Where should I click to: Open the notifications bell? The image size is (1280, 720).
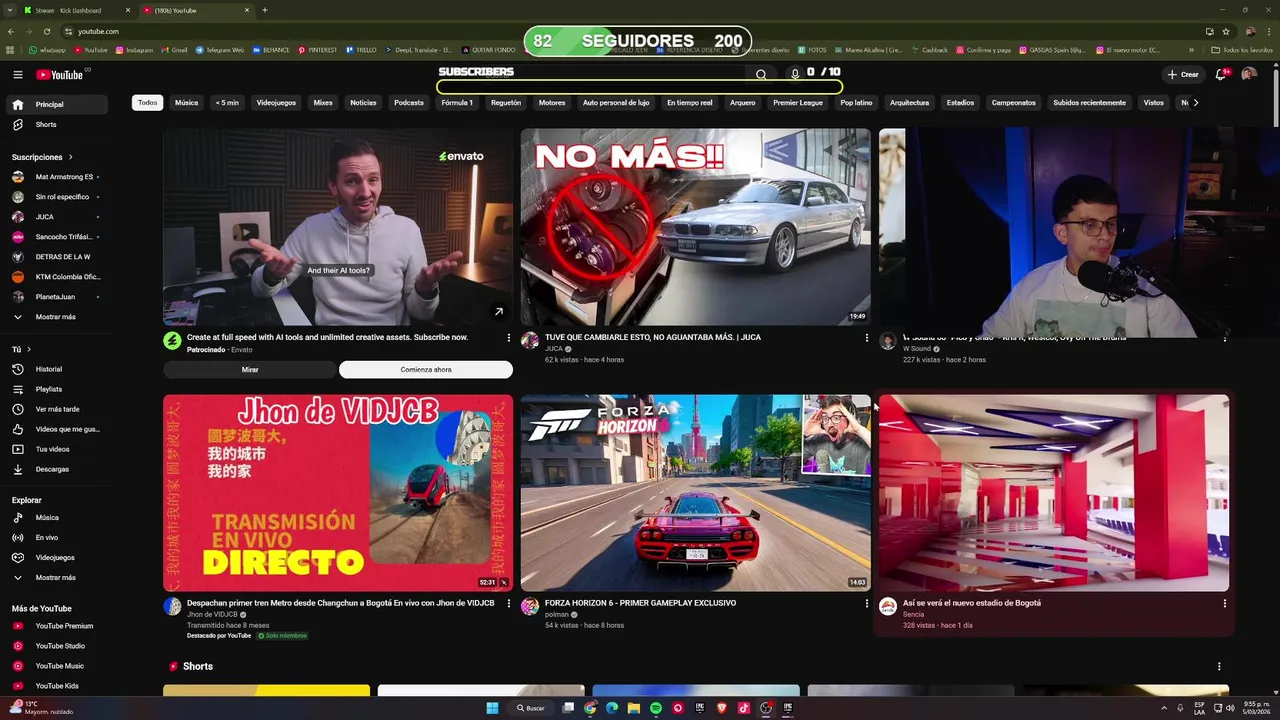[1220, 74]
